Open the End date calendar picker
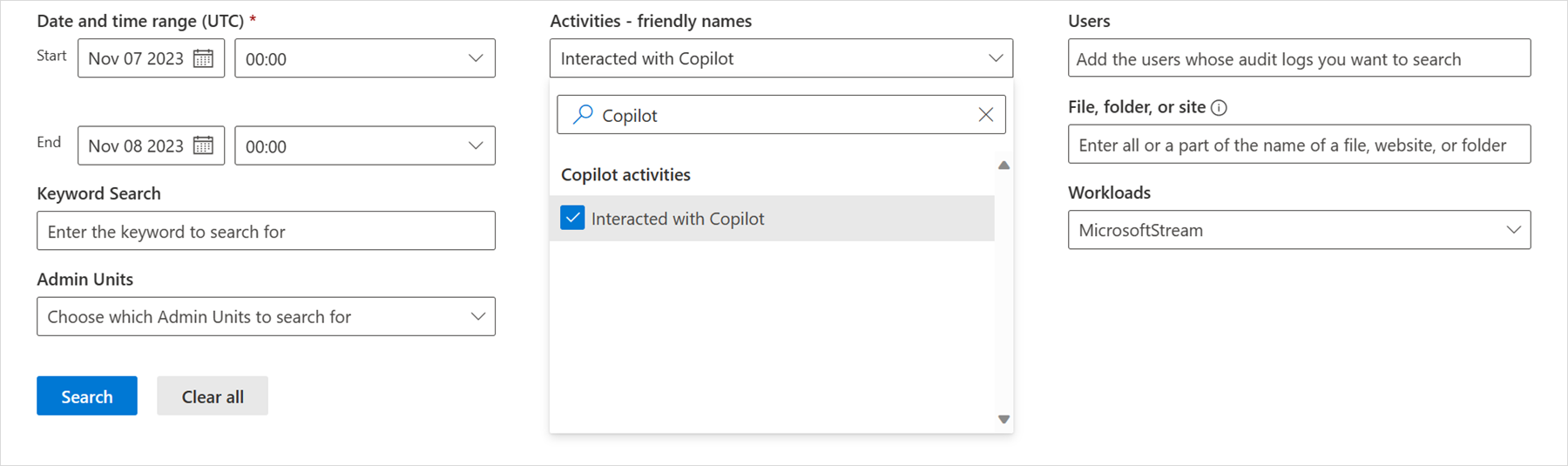Viewport: 1568px width, 466px height. point(203,145)
